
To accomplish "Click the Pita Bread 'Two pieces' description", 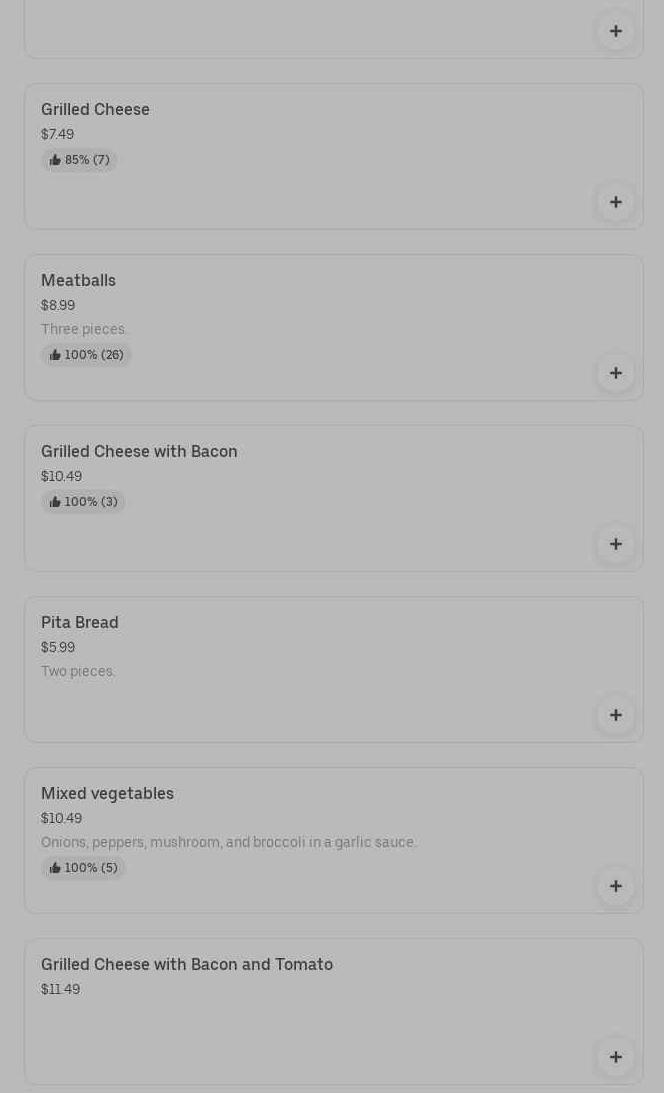I will pos(78,672).
